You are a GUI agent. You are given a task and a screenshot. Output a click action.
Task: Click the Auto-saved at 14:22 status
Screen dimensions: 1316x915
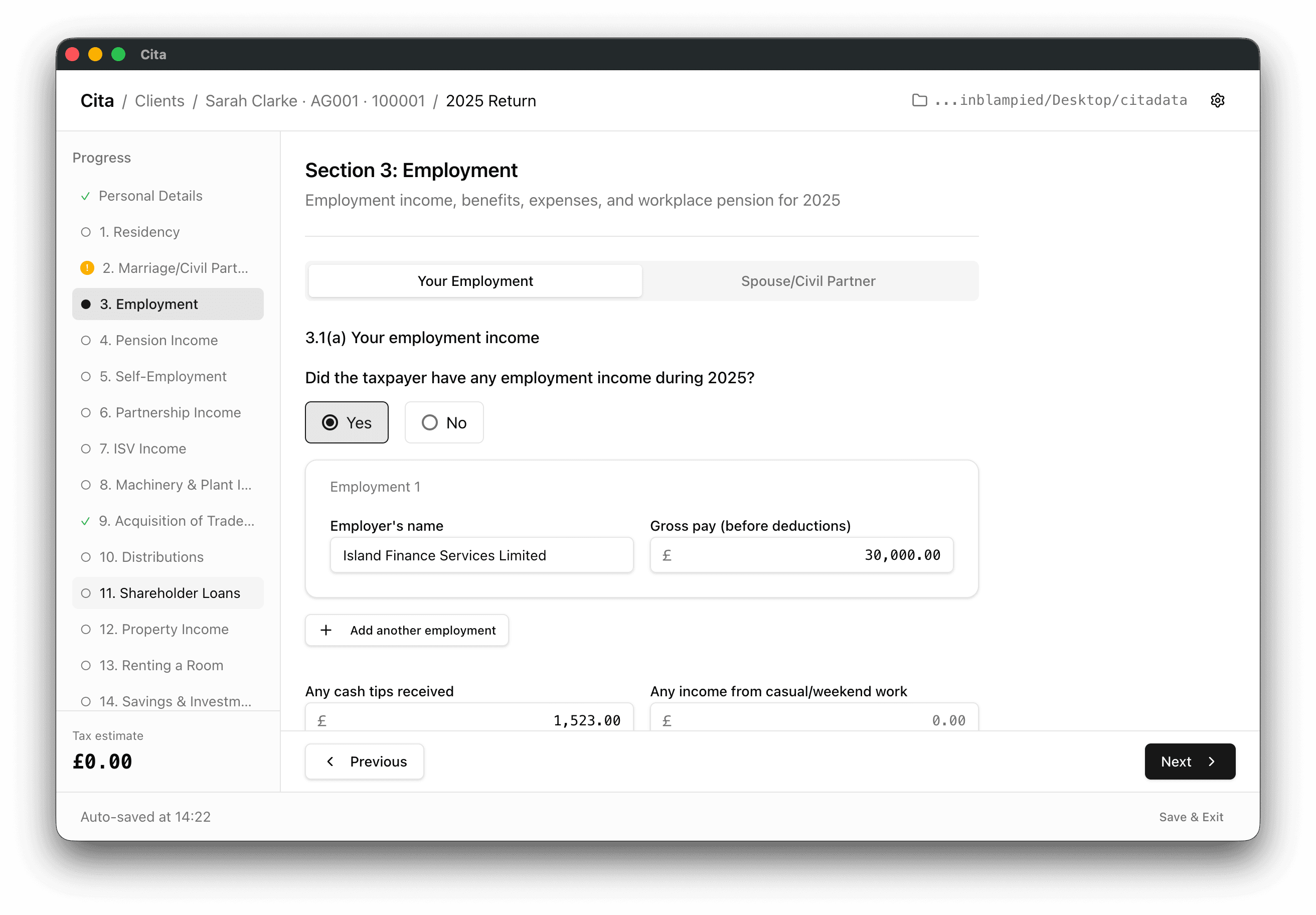click(x=145, y=817)
